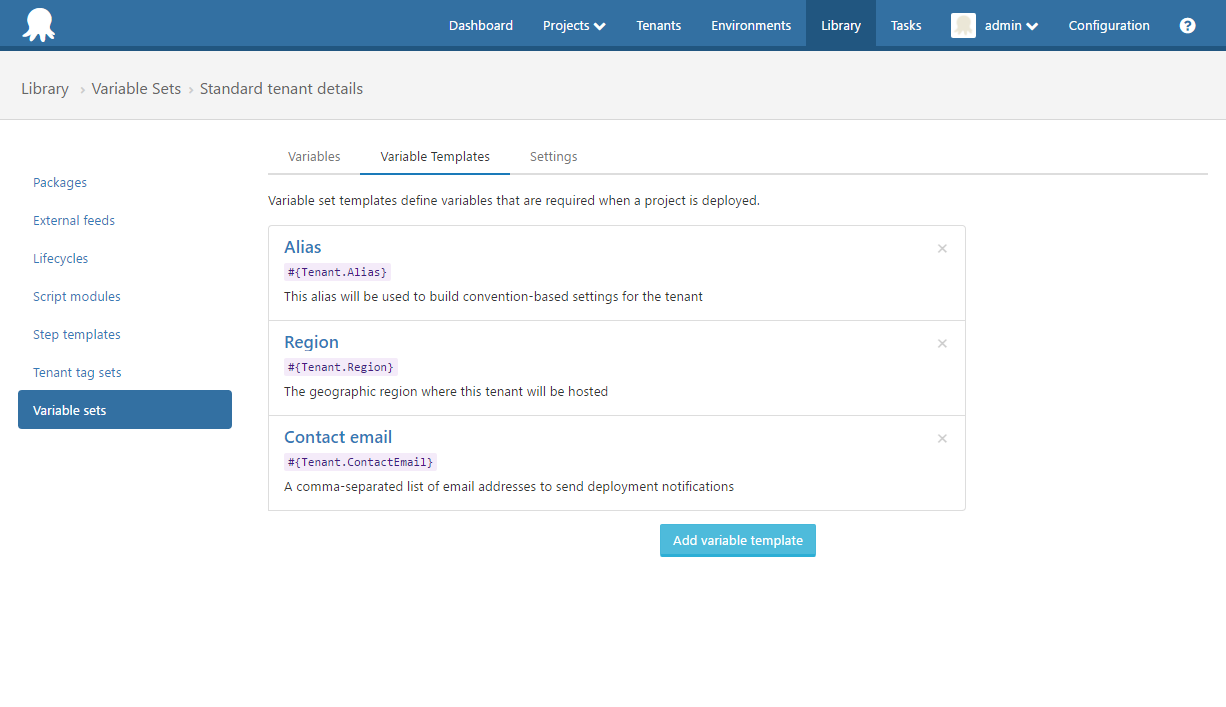Delete the Alias variable template

(x=942, y=248)
